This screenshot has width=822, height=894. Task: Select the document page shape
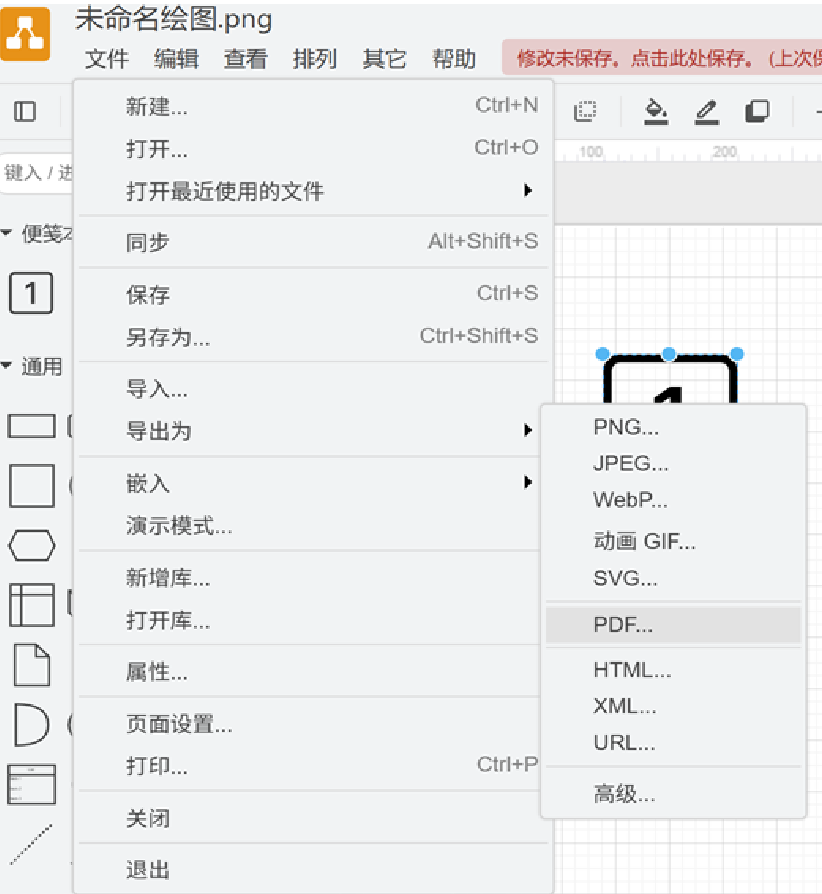coord(32,665)
